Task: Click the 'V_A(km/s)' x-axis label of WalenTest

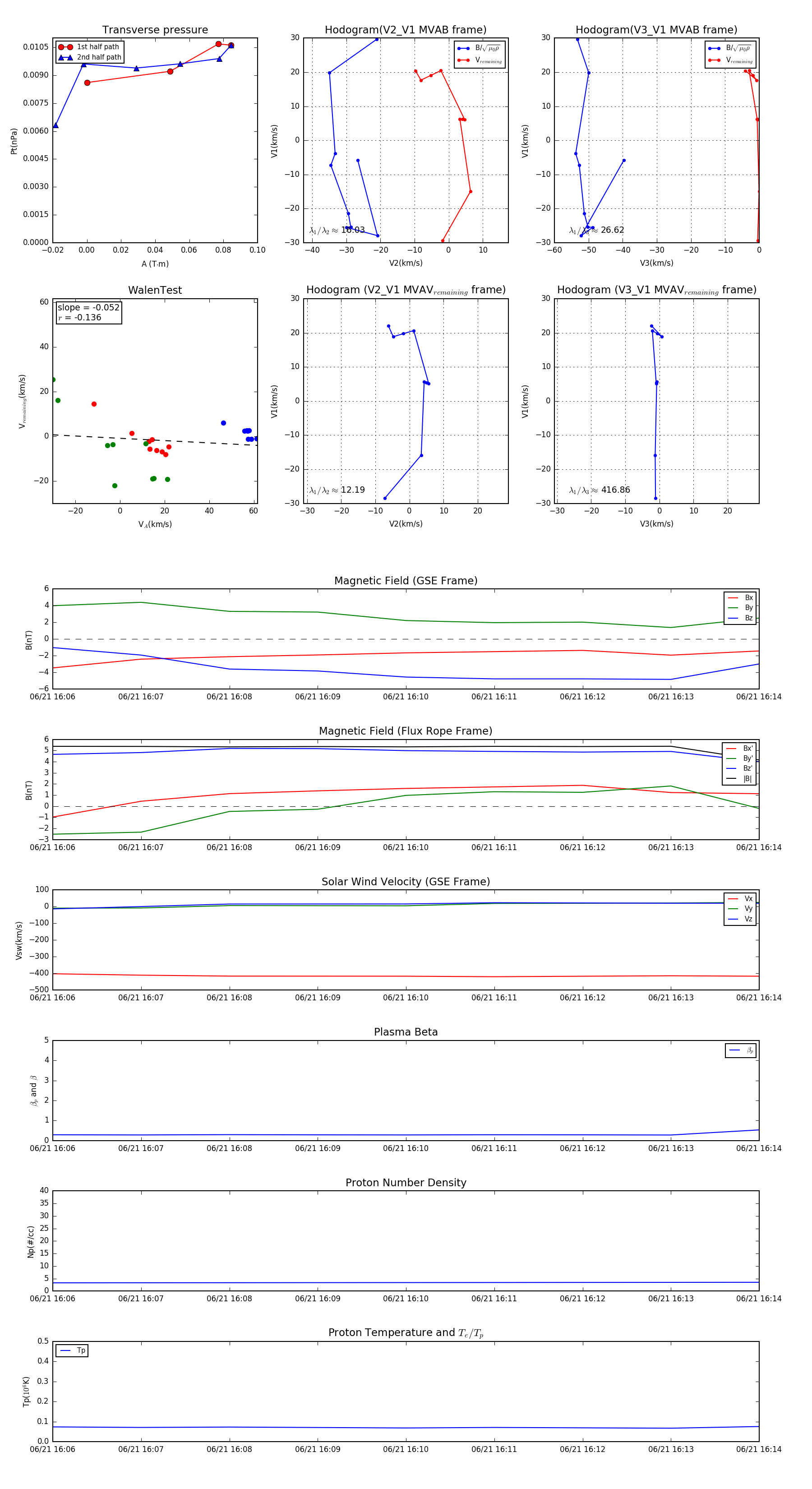Action: click(x=155, y=524)
